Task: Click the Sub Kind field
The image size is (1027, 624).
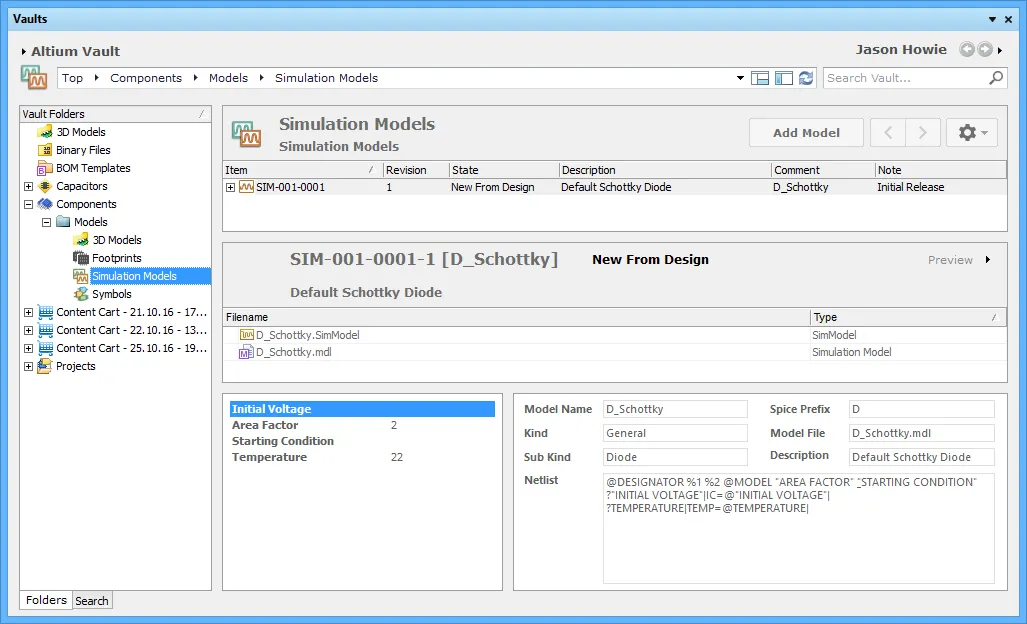Action: pyautogui.click(x=675, y=457)
